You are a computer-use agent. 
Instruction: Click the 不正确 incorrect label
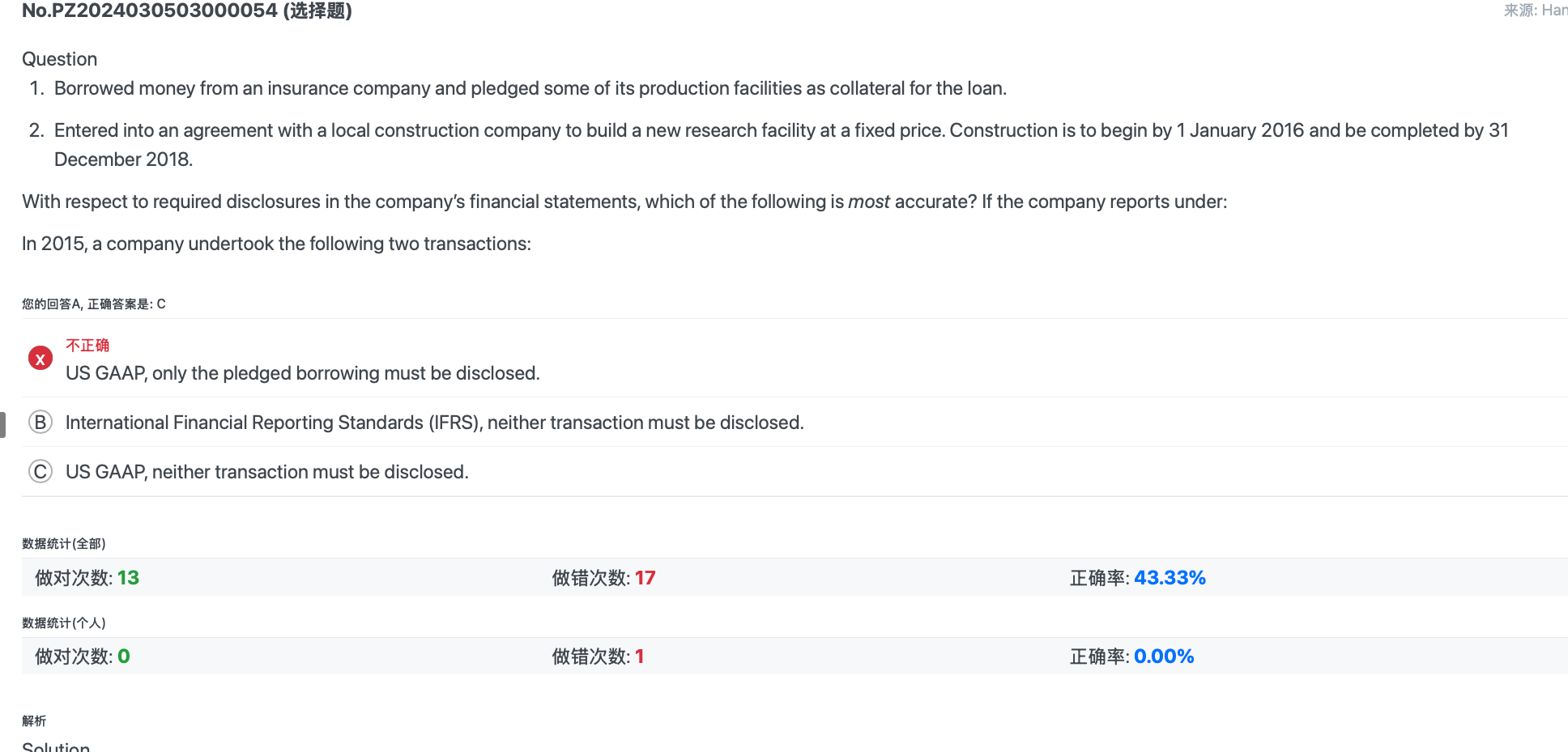87,346
